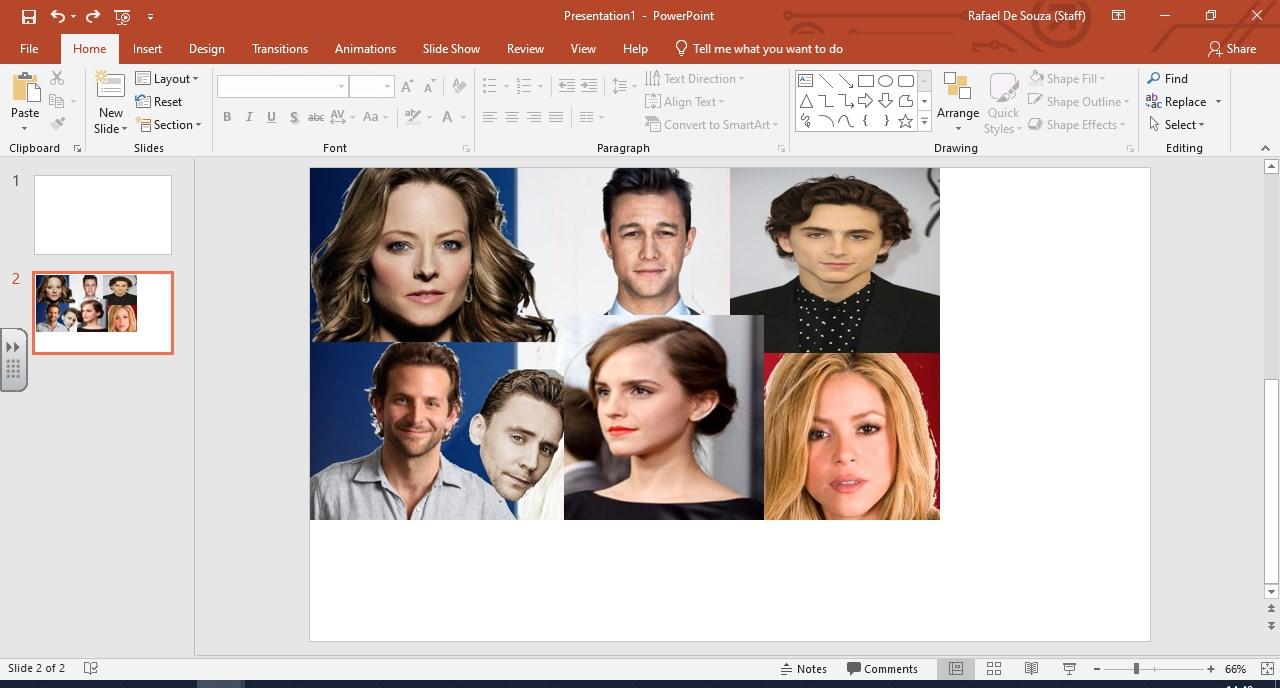Open Reading View from status bar
Image resolution: width=1280 pixels, height=688 pixels.
point(1031,669)
